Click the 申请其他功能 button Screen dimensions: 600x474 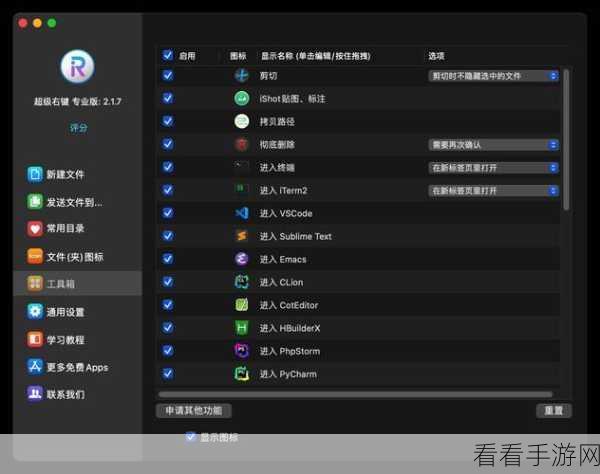coord(194,410)
